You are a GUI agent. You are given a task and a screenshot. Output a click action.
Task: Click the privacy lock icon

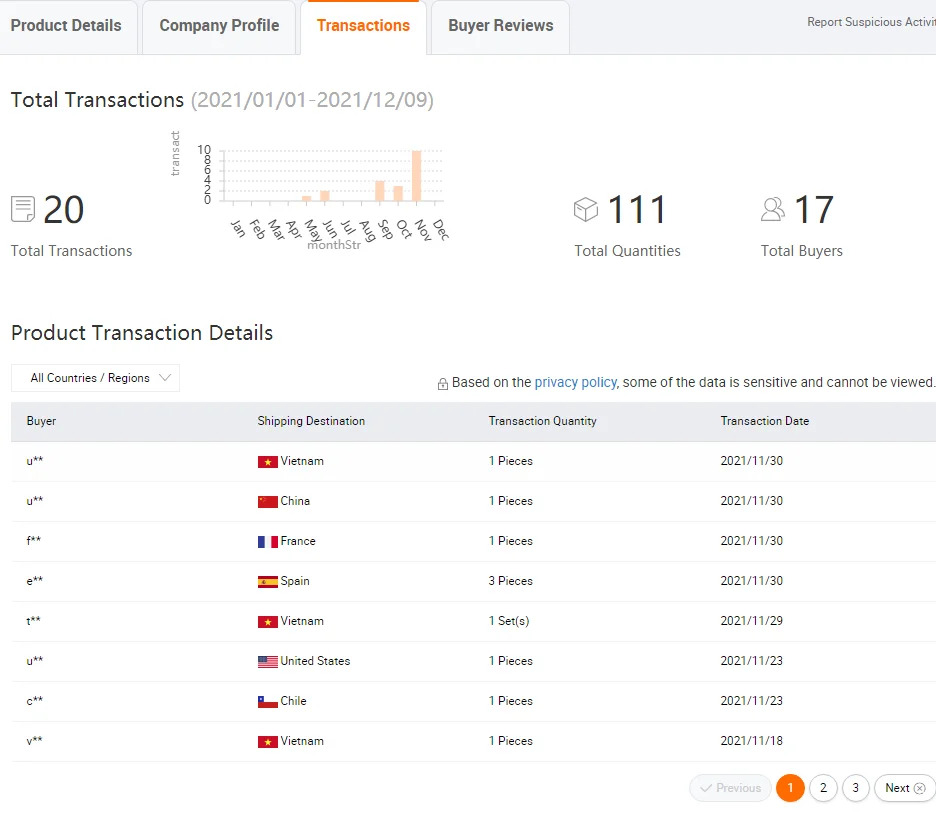click(x=443, y=384)
